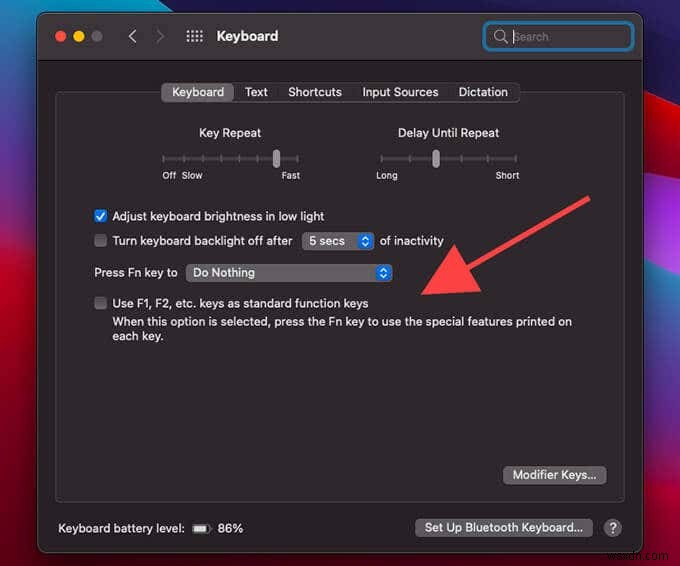Go back with the left chevron
Viewport: 680px width, 566px height.
pyautogui.click(x=133, y=36)
